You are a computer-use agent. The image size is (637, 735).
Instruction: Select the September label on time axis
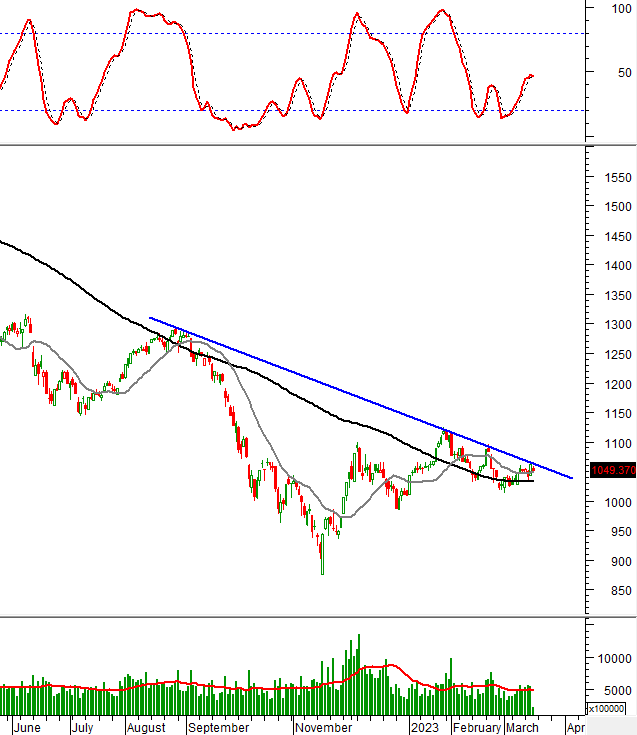coord(218,728)
